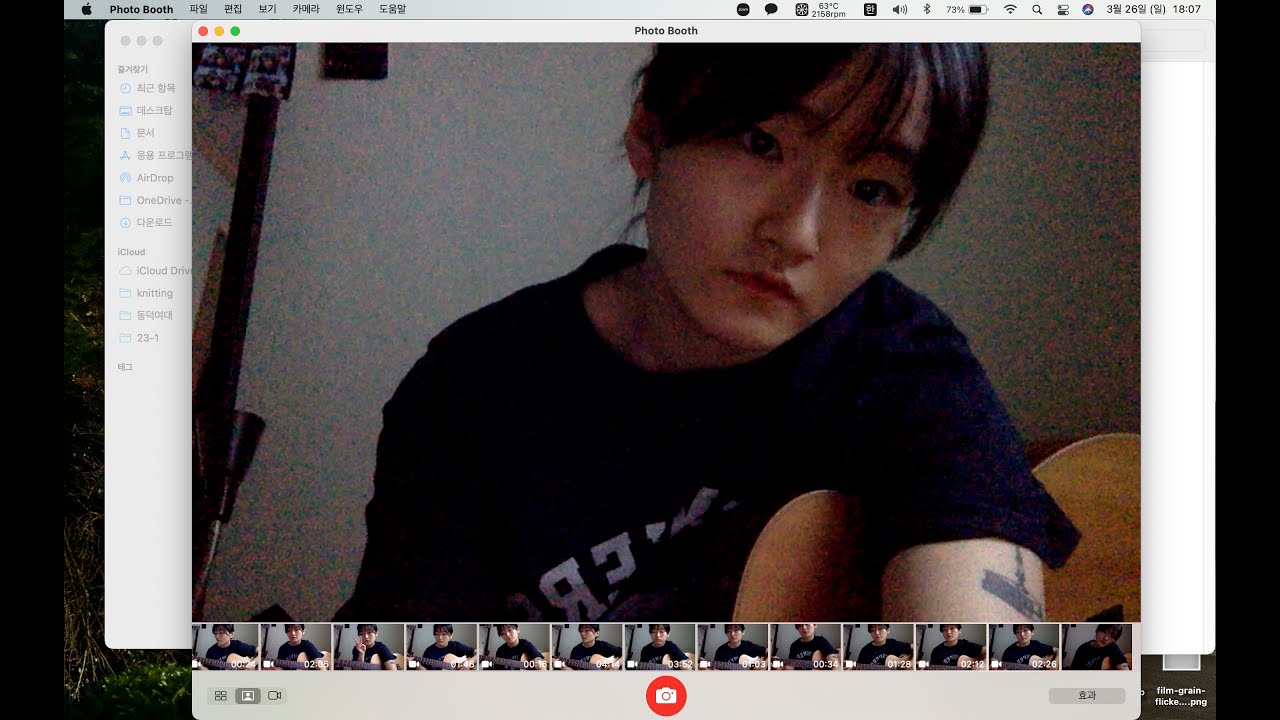Open the Apple menu
The width and height of the screenshot is (1280, 720).
(86, 9)
